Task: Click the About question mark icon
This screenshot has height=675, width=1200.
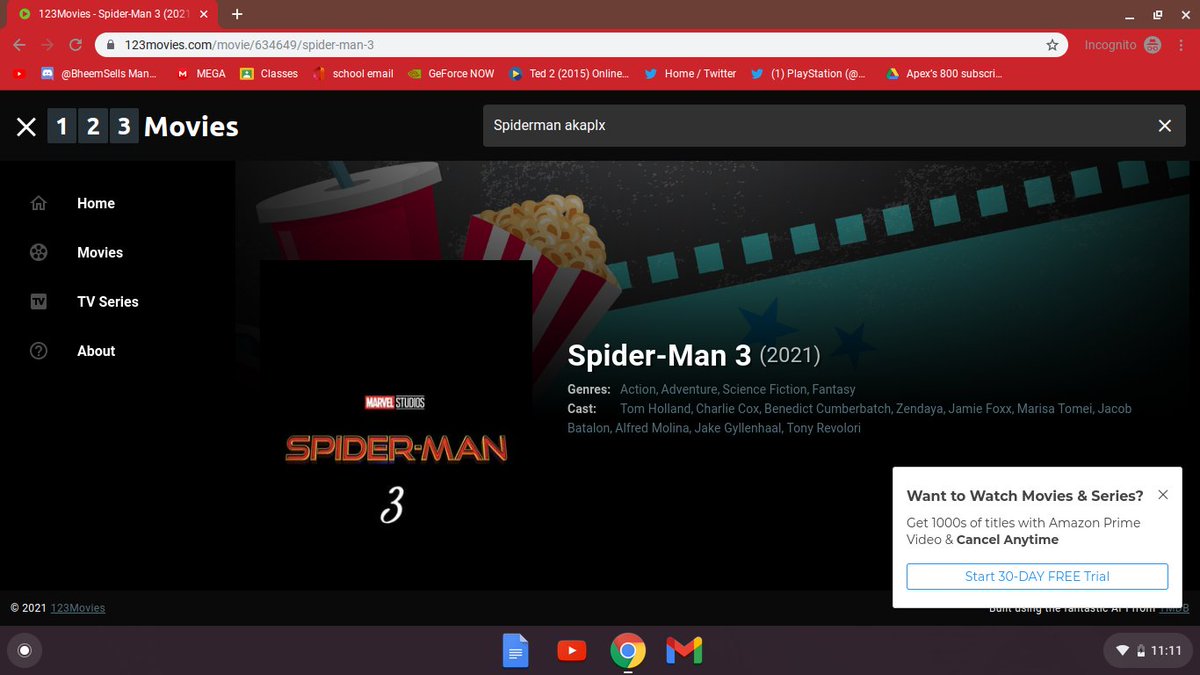Action: pos(39,351)
